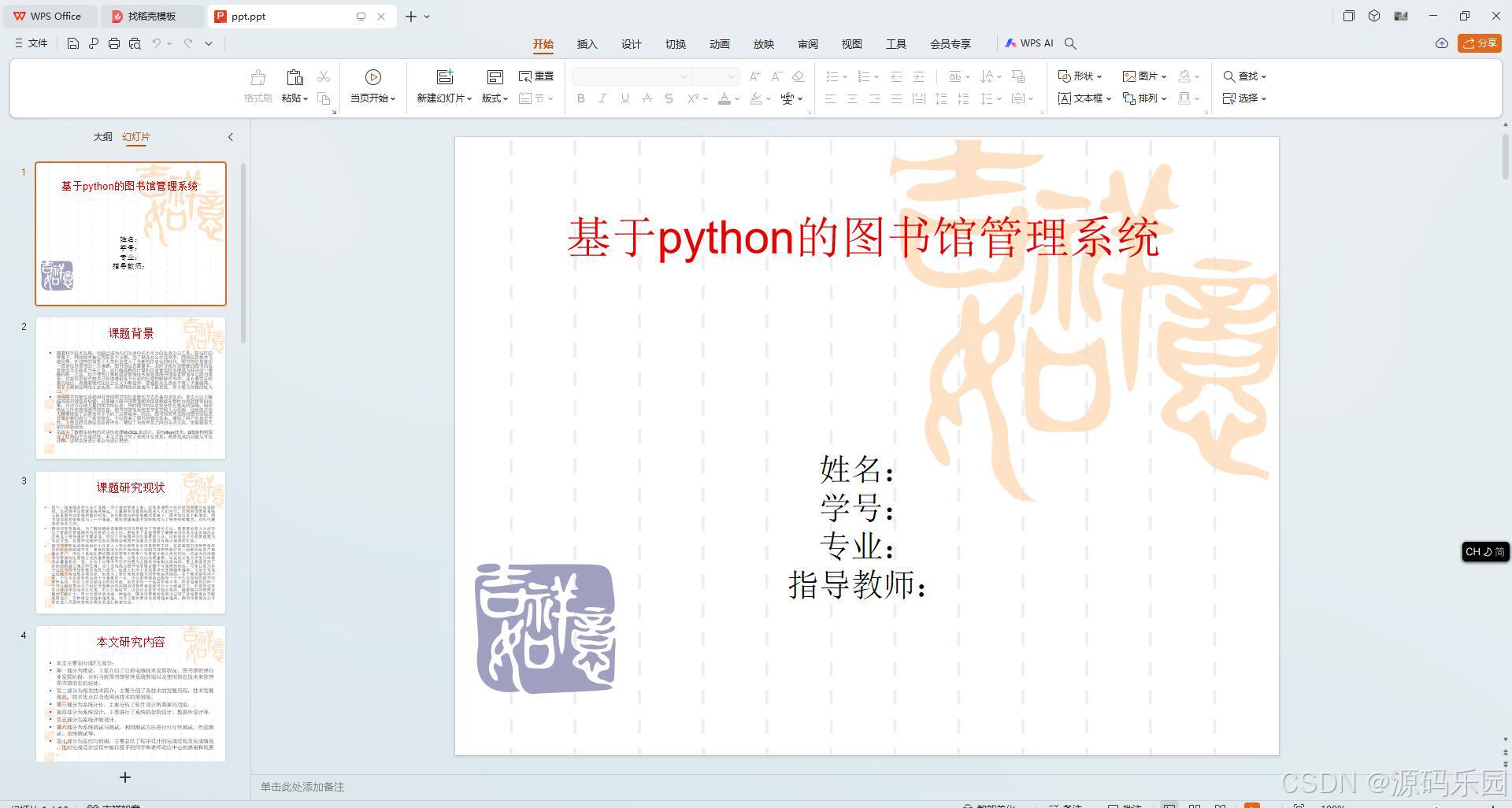Toggle italic formatting

(x=602, y=98)
